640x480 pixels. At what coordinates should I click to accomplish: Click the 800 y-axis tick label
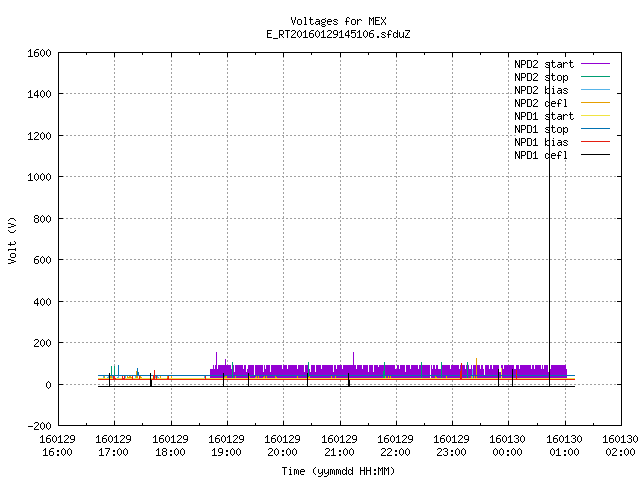click(x=42, y=219)
